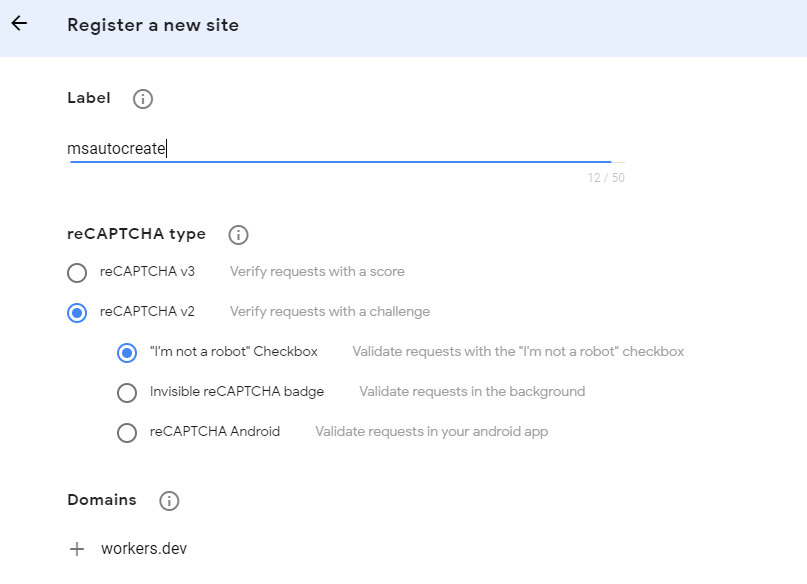The width and height of the screenshot is (807, 584).
Task: Open the Domains info icon
Action: pyautogui.click(x=169, y=500)
